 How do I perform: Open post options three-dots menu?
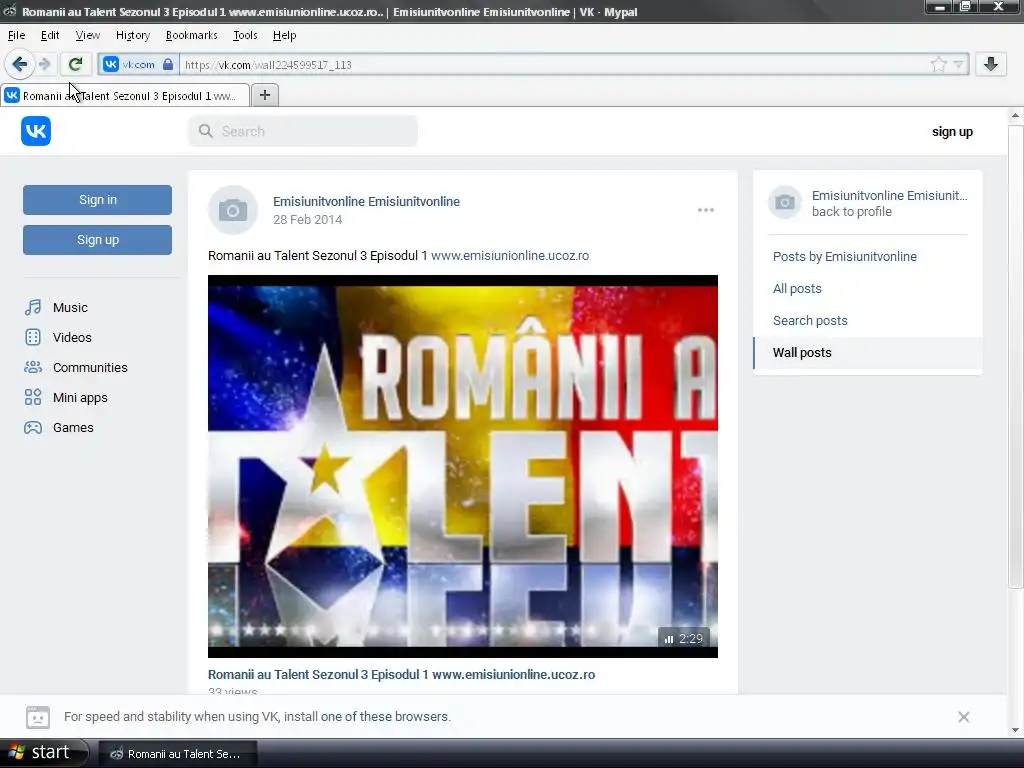point(705,210)
